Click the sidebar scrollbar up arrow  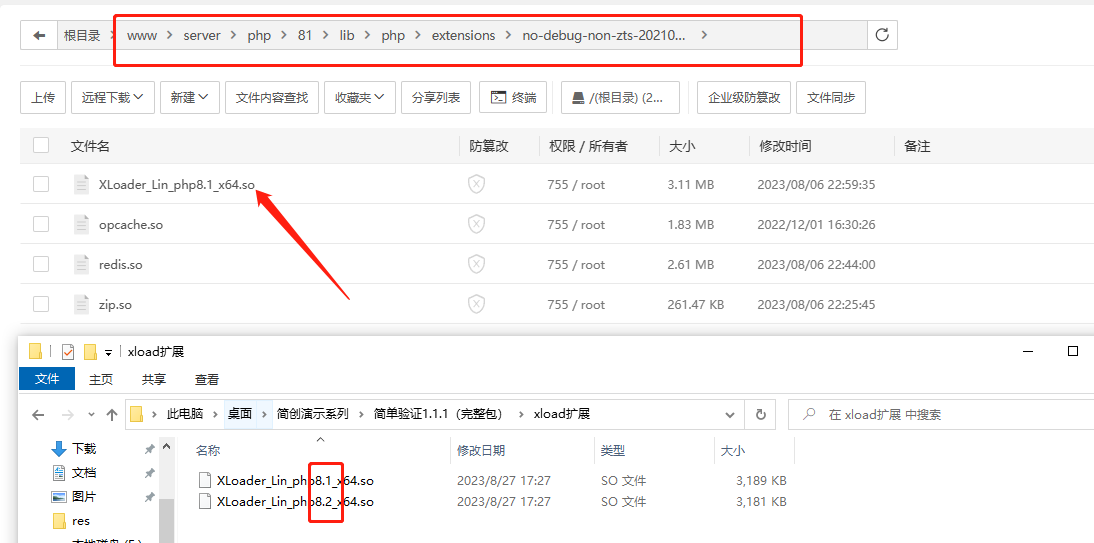[x=166, y=445]
